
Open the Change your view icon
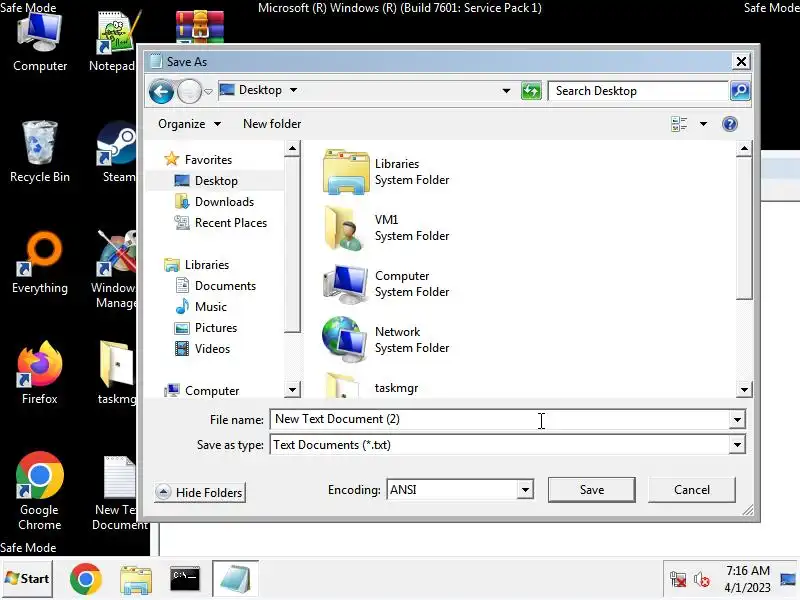pyautogui.click(x=679, y=124)
